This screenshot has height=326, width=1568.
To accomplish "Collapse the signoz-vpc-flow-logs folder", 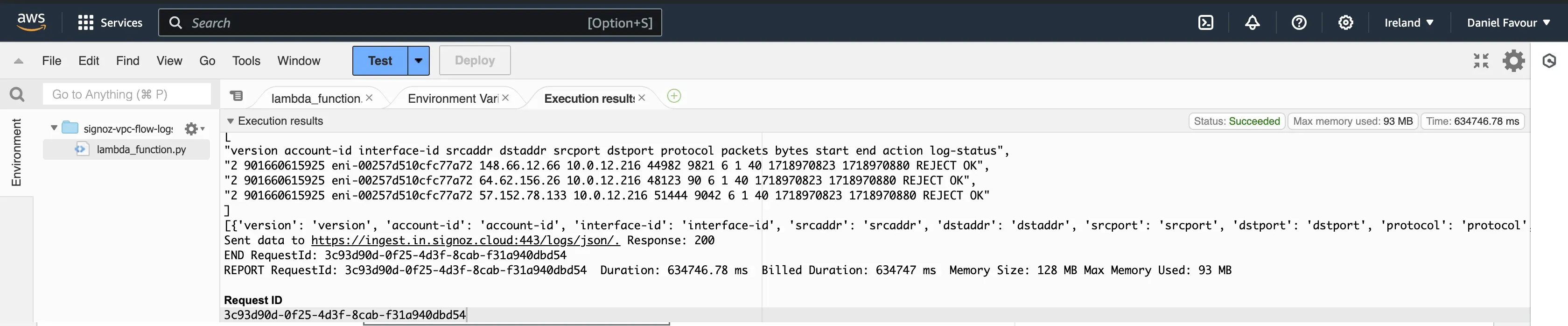I will point(54,128).
